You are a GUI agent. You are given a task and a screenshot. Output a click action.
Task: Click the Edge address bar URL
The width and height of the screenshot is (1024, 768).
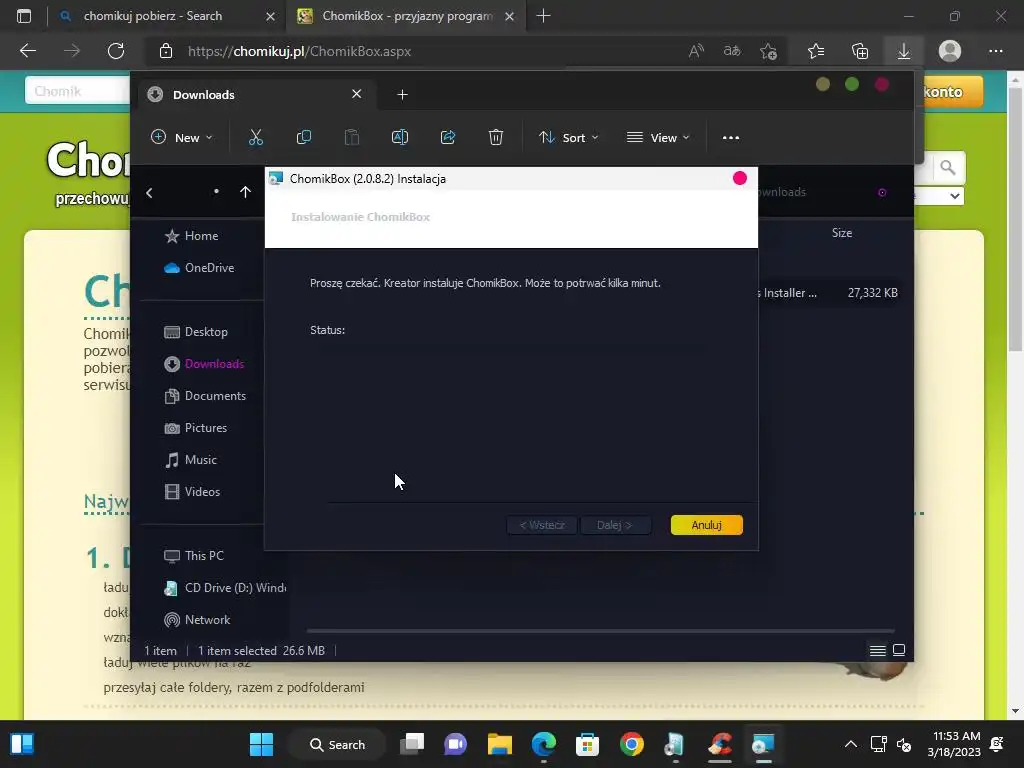(299, 51)
